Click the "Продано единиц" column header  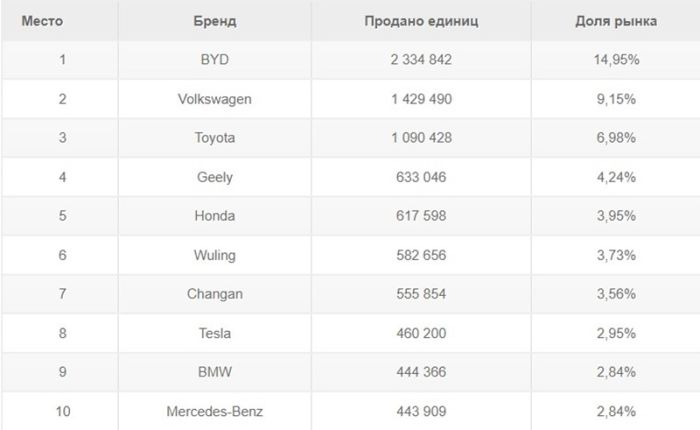[x=421, y=21]
